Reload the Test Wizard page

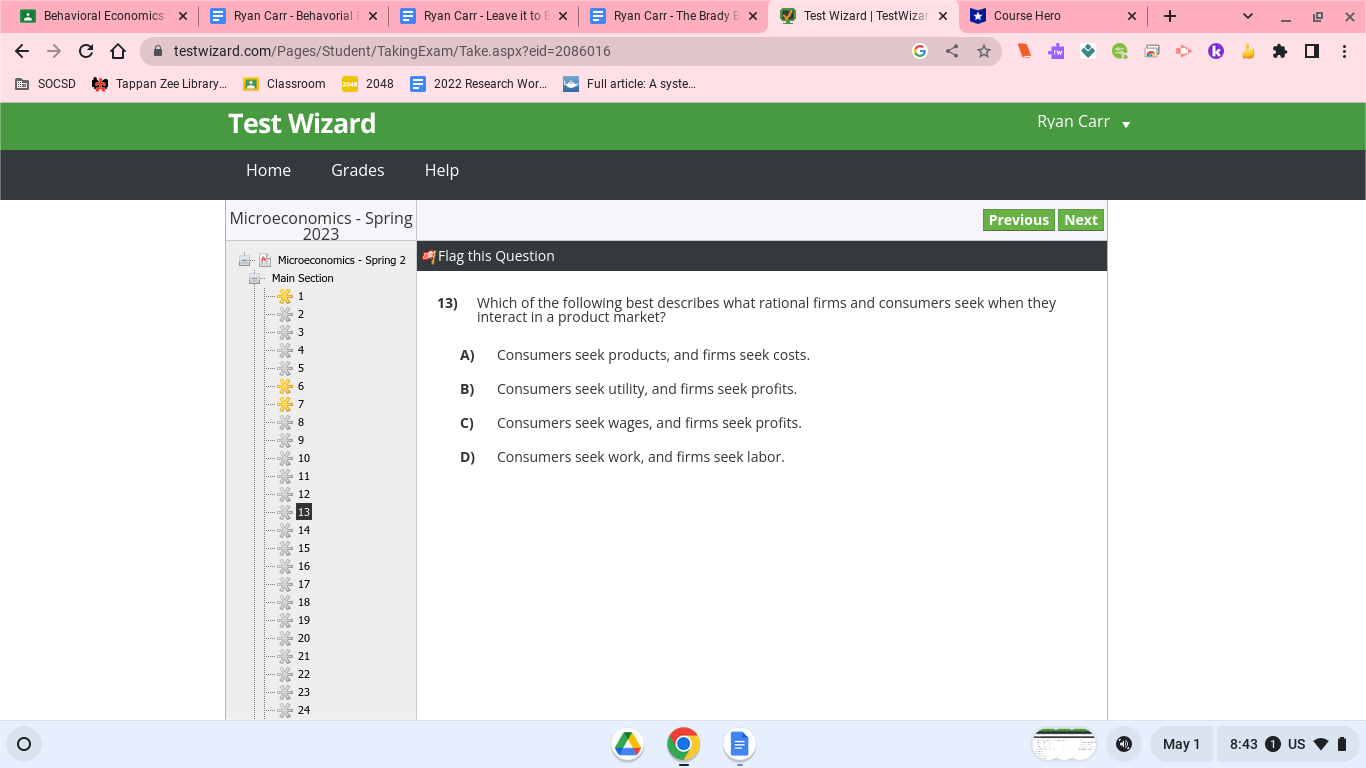point(86,51)
